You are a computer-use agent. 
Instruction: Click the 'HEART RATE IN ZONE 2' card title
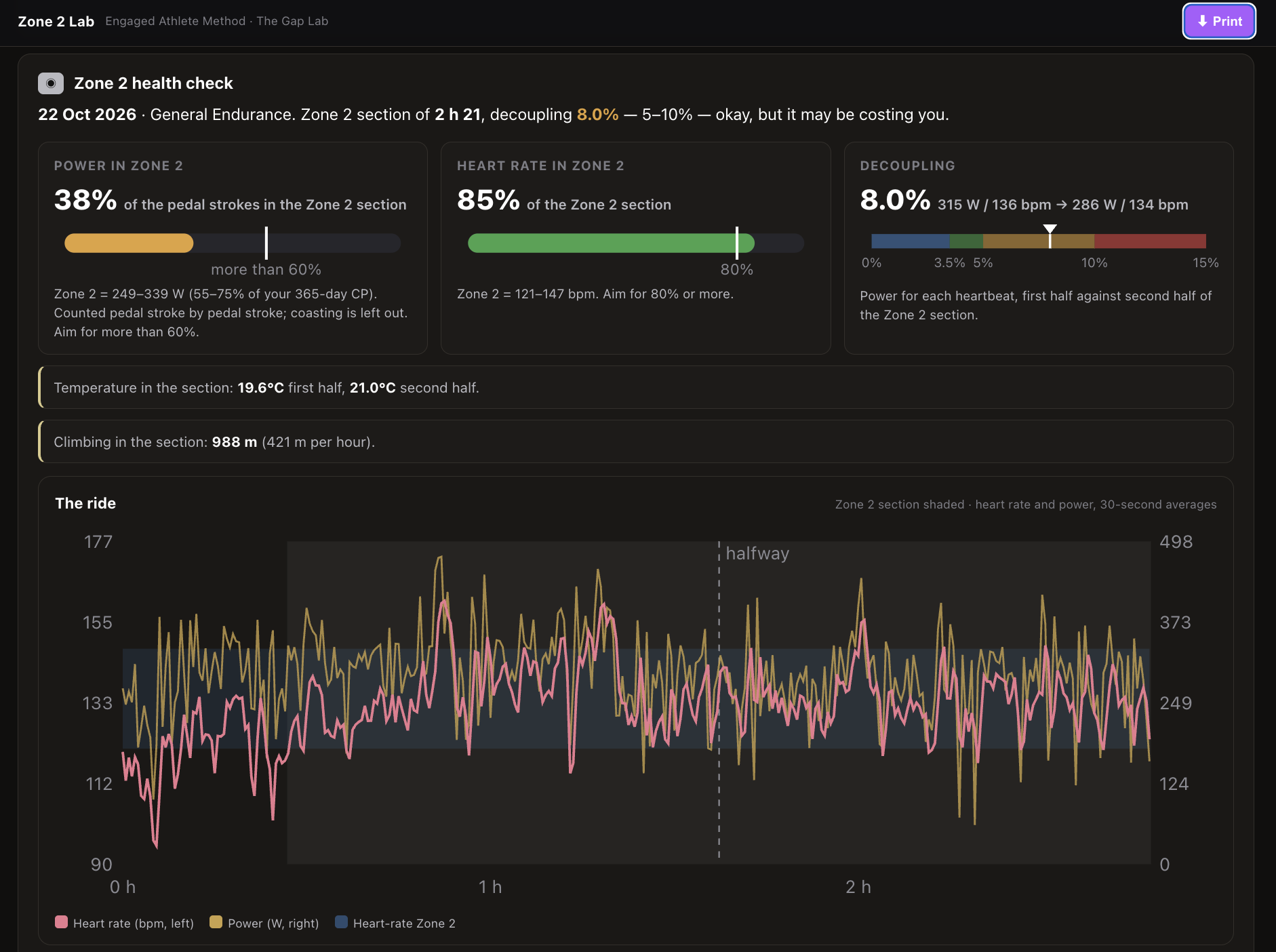tap(540, 165)
